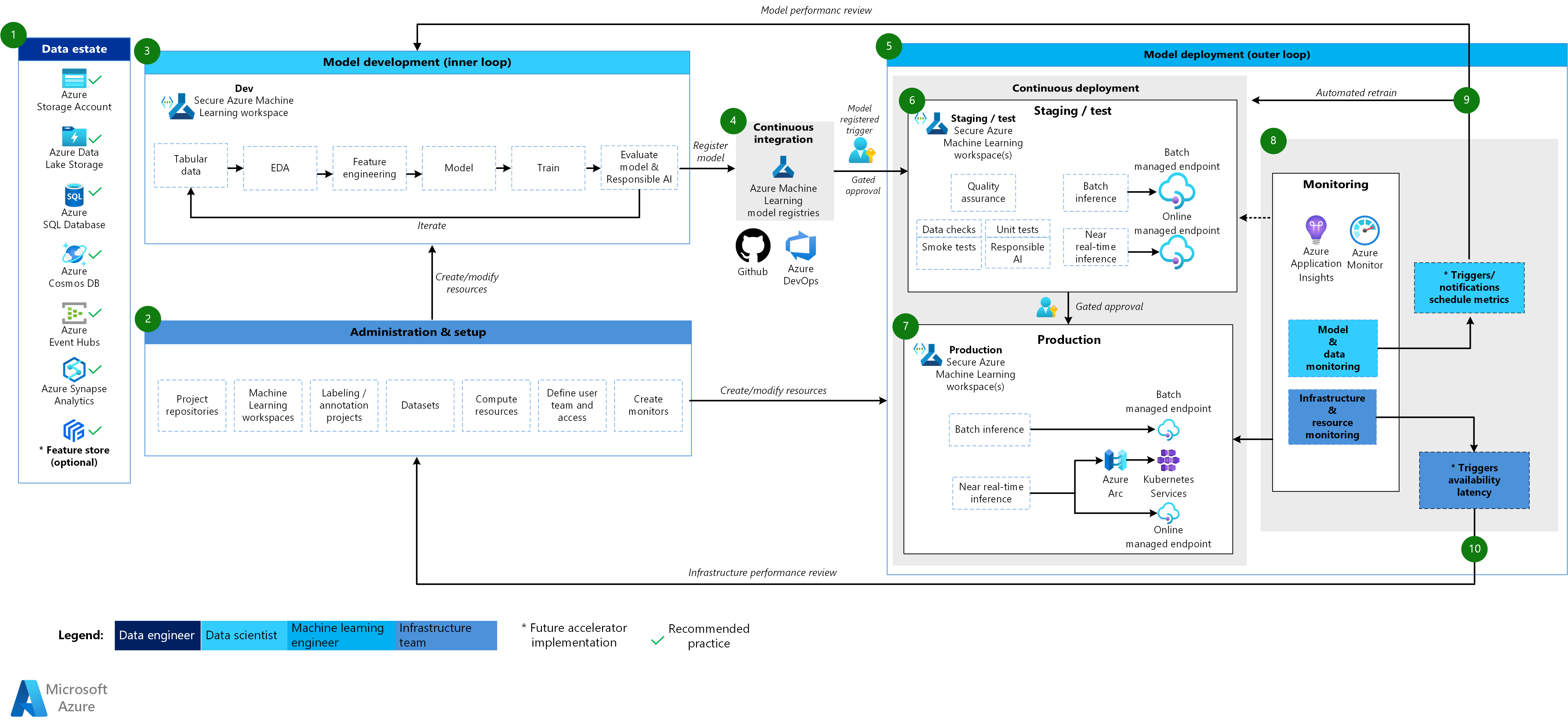Click the Azure DevOps icon
Screen dimensions: 1568x722
(x=800, y=246)
